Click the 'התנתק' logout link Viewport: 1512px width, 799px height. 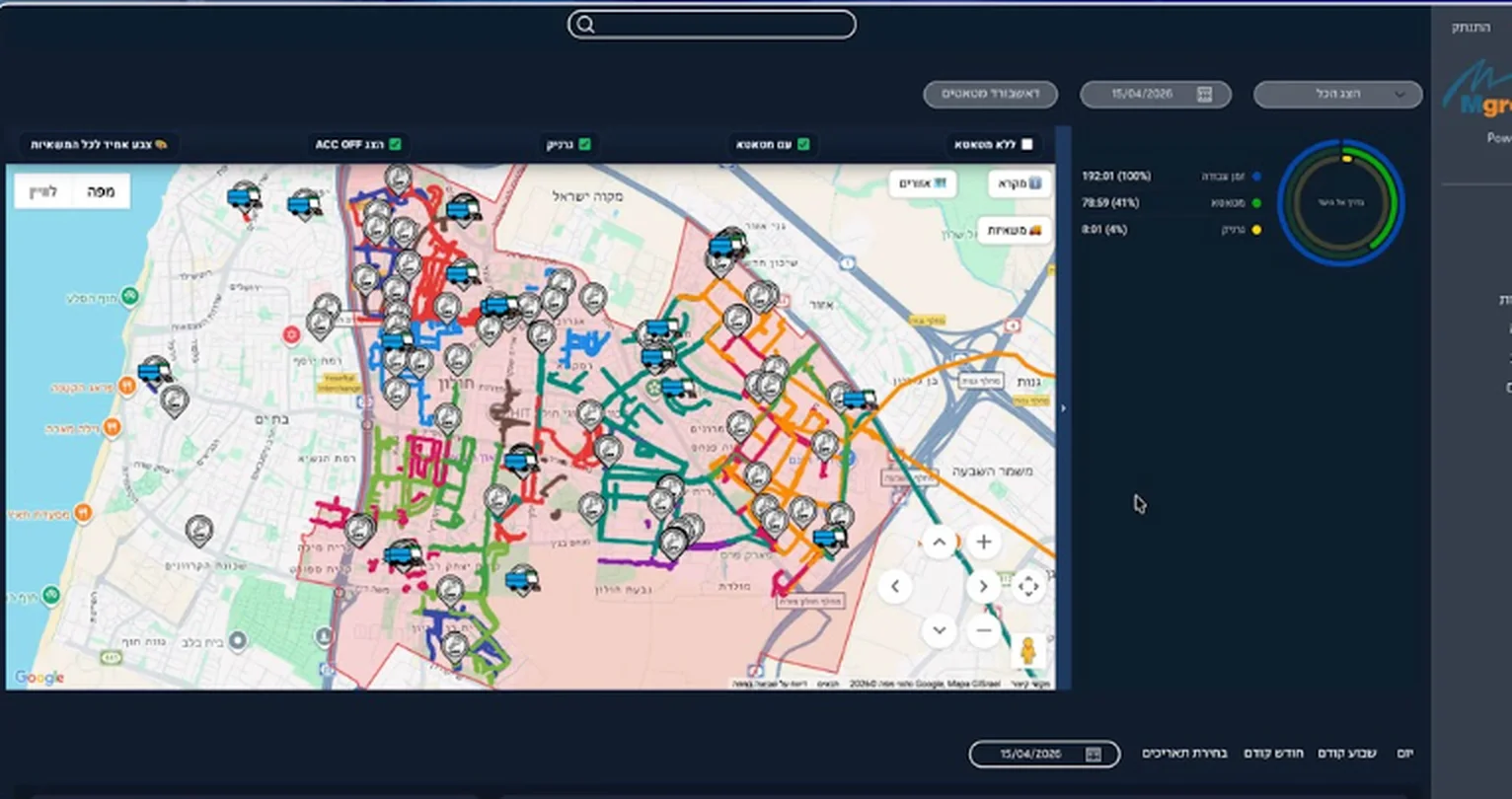1471,28
